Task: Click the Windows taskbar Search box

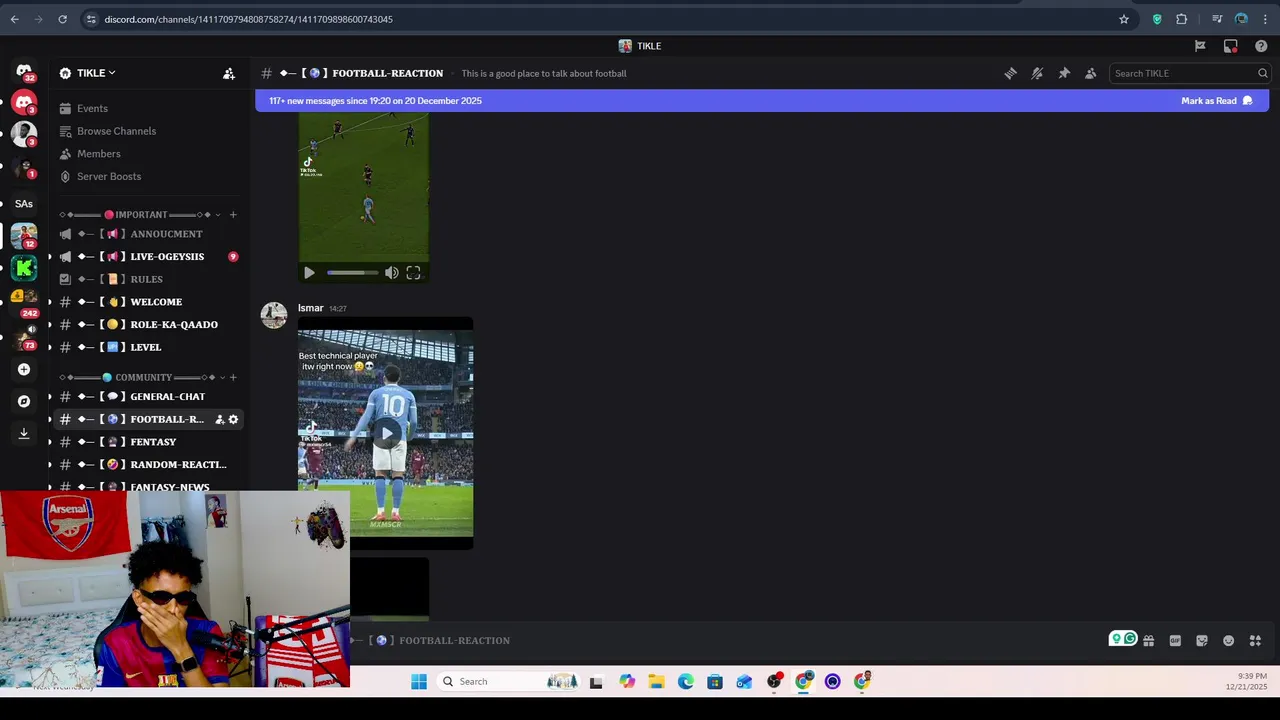Action: coord(509,682)
